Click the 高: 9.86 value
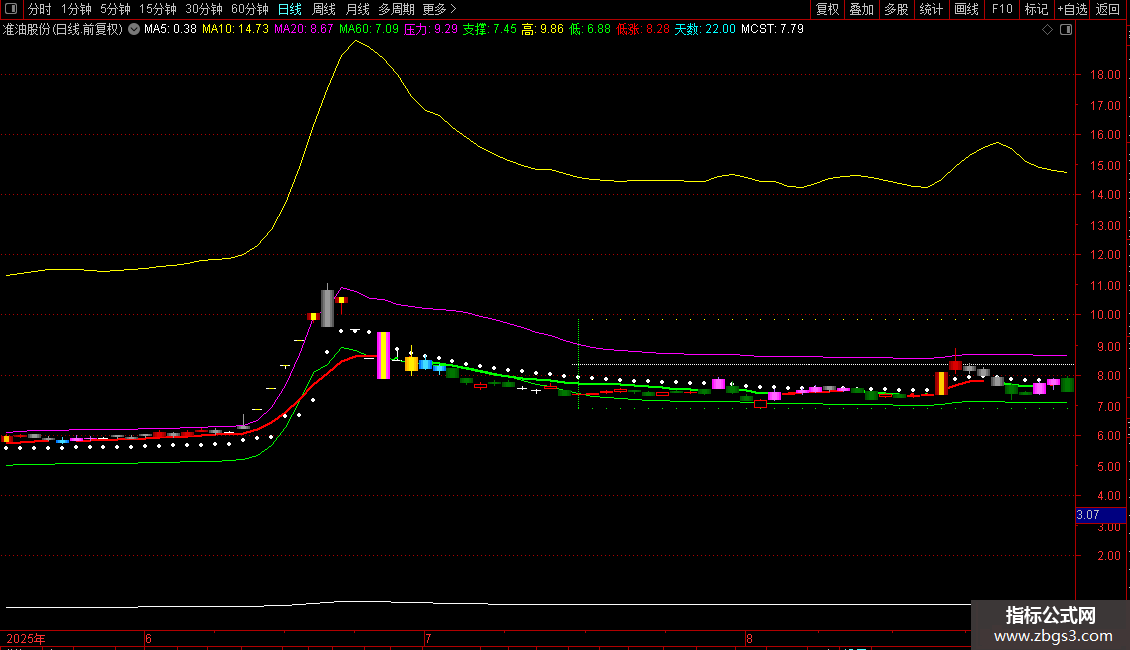 pyautogui.click(x=542, y=29)
